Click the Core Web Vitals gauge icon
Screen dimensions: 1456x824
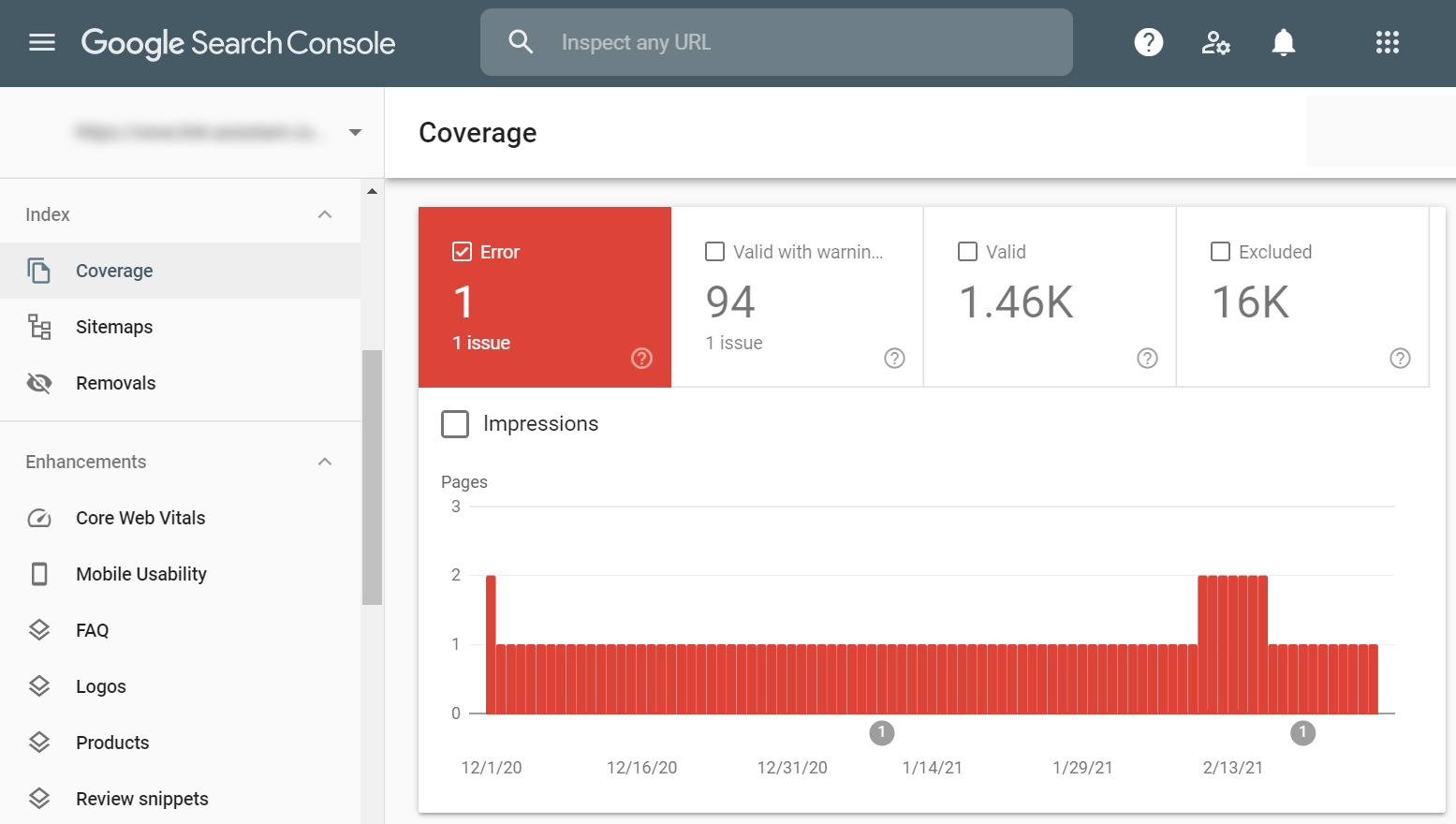point(39,518)
